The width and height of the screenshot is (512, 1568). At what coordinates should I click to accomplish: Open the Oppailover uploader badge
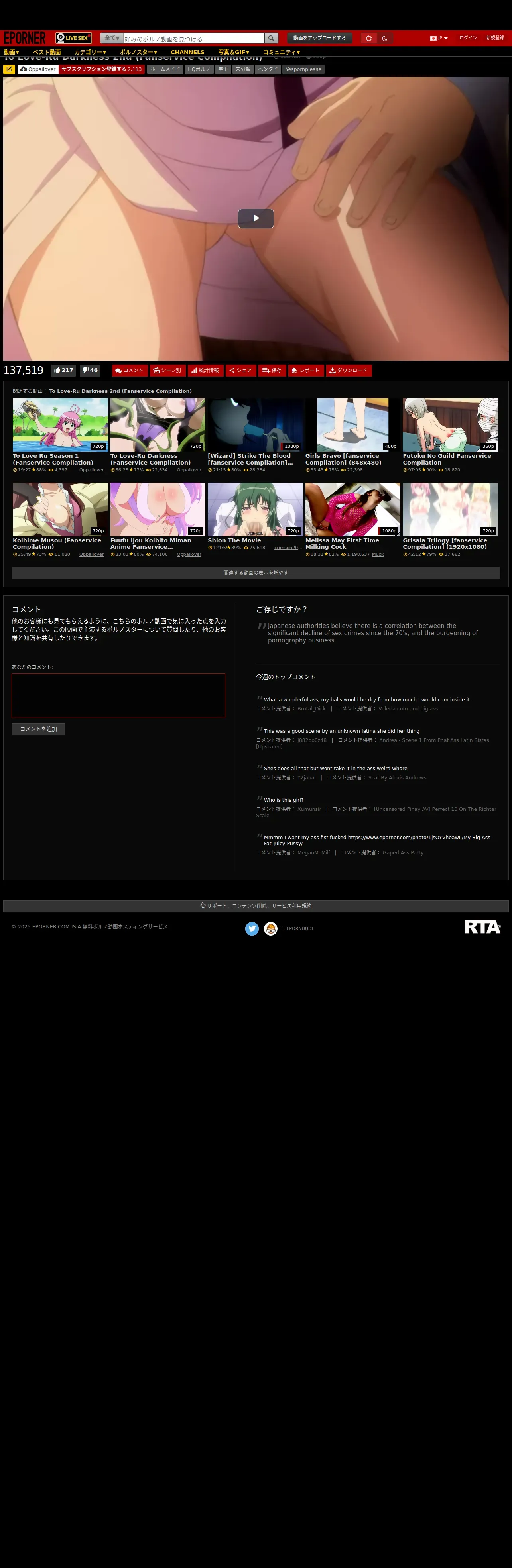pyautogui.click(x=38, y=69)
